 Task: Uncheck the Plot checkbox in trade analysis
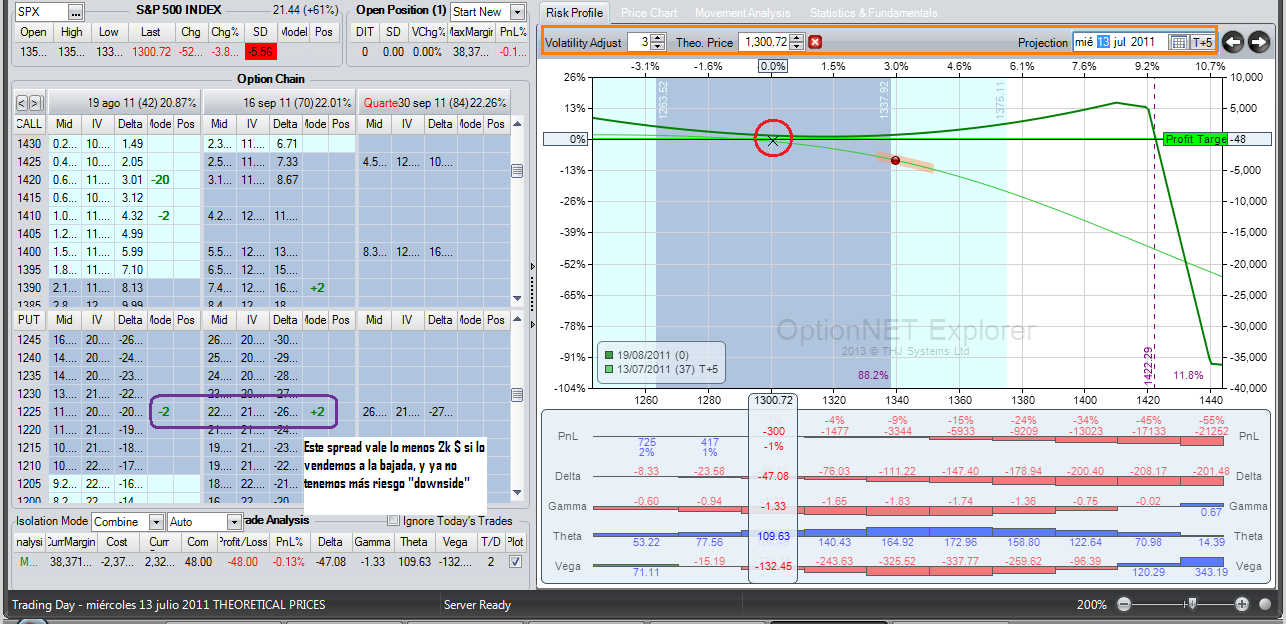click(x=515, y=562)
